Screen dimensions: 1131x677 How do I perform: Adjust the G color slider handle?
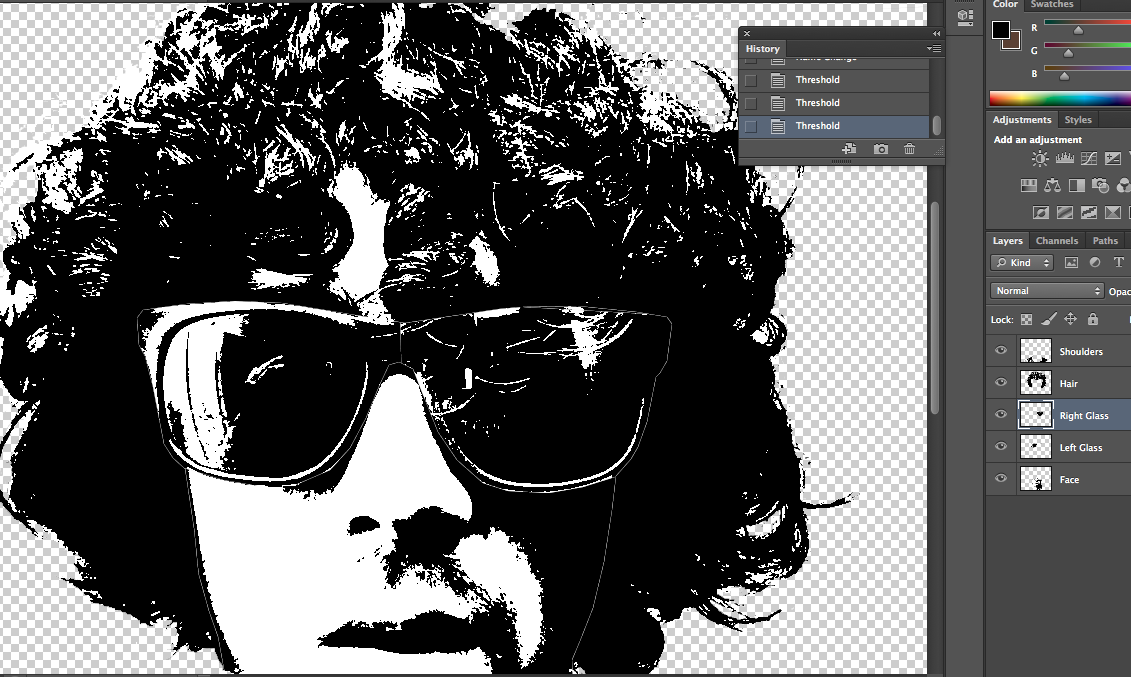point(1068,53)
